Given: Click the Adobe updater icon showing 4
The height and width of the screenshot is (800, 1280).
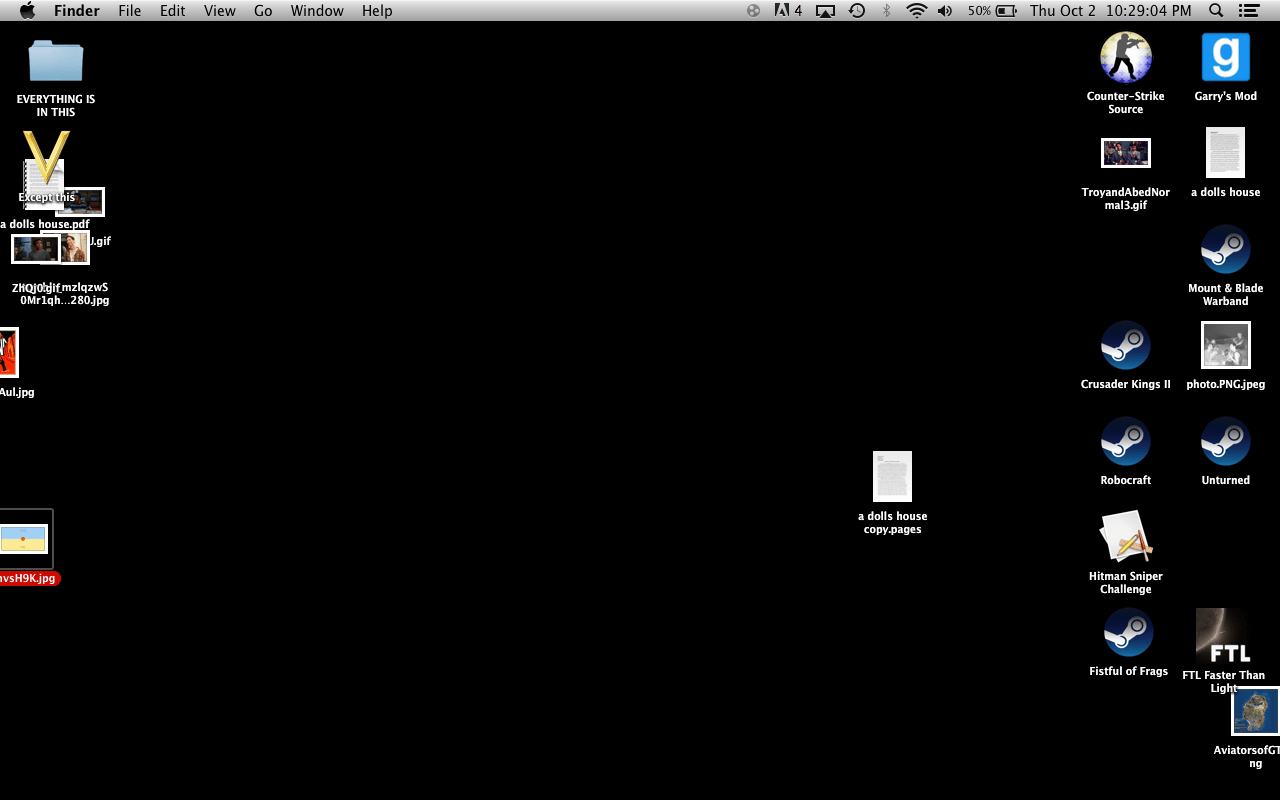Looking at the screenshot, I should [788, 11].
